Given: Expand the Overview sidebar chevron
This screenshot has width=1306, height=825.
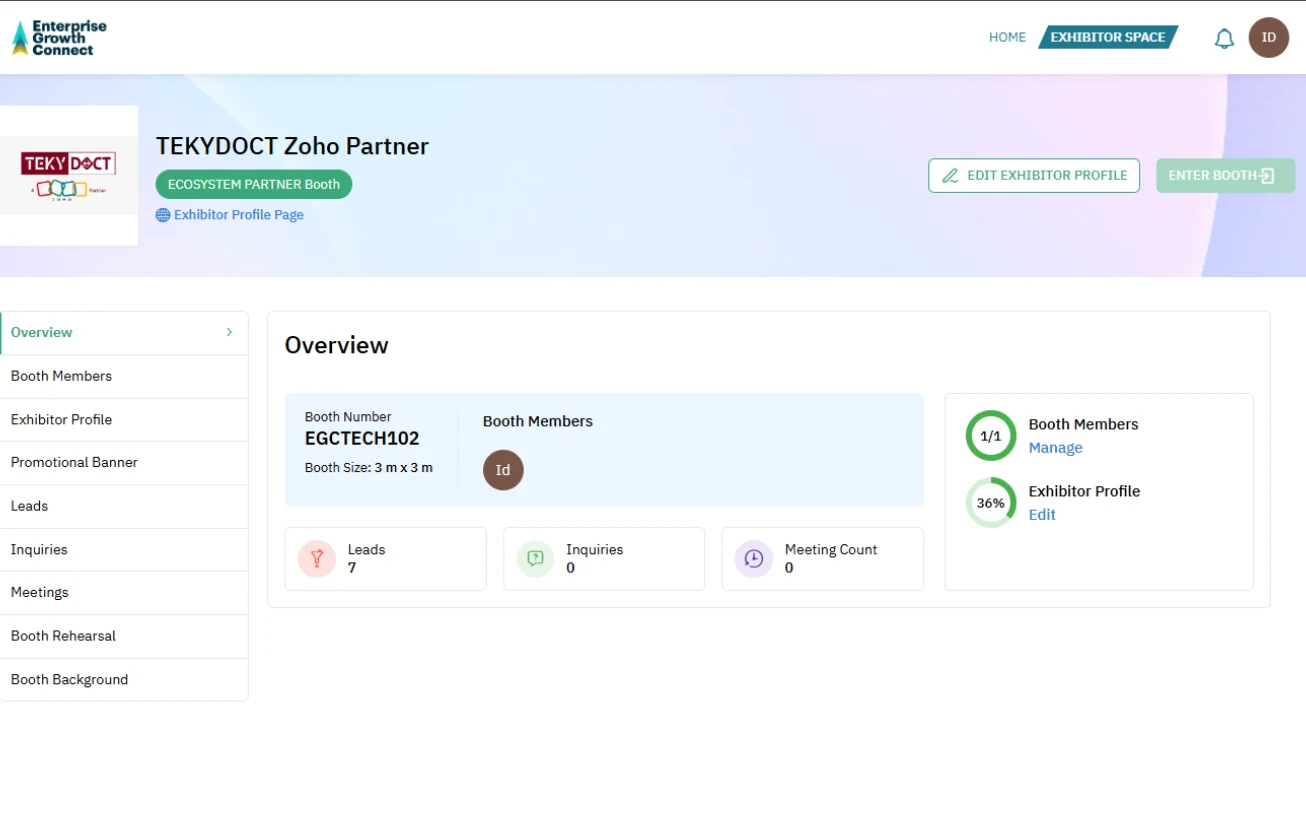Looking at the screenshot, I should coord(229,332).
